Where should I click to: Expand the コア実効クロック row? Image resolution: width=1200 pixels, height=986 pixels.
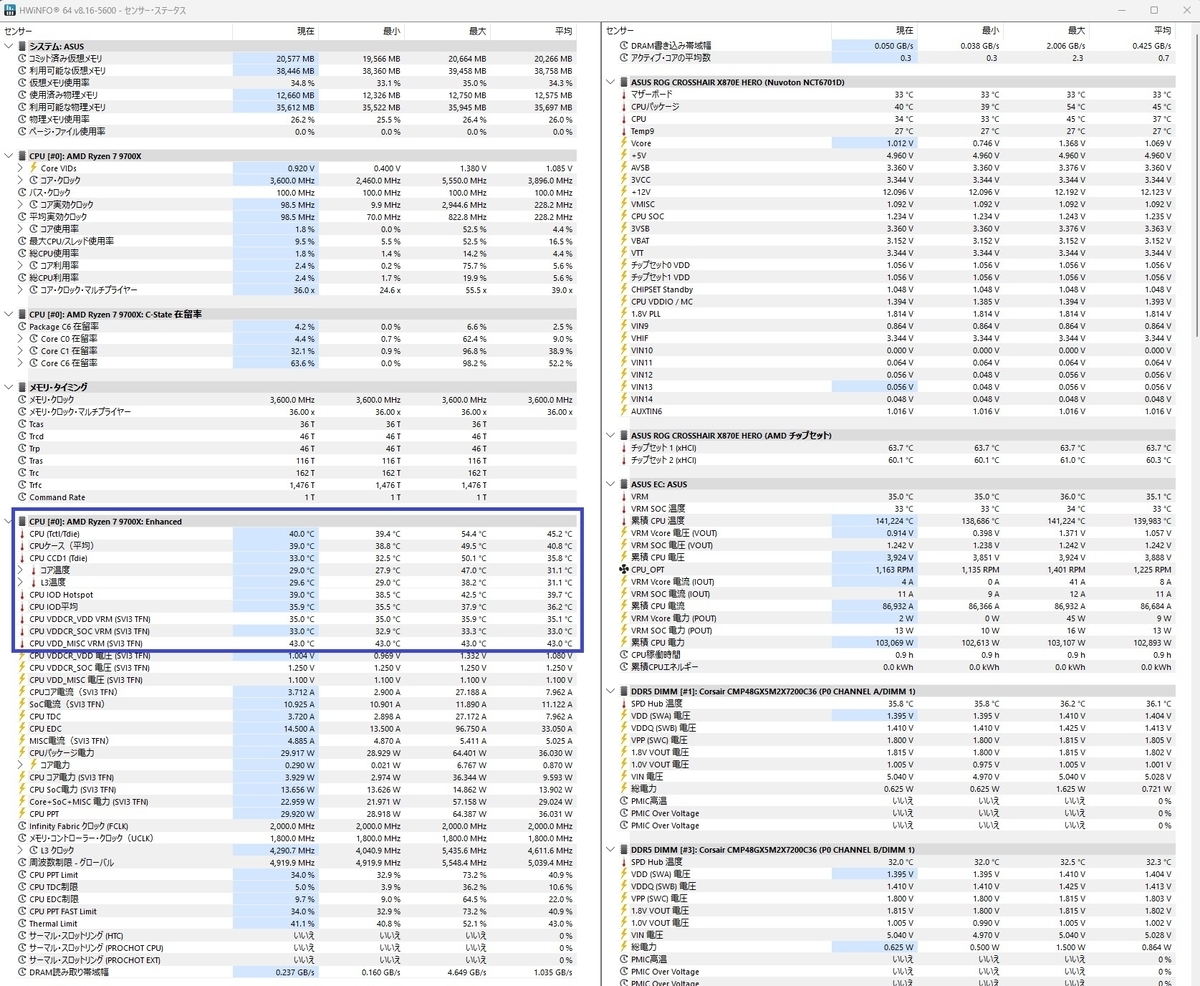(21, 205)
